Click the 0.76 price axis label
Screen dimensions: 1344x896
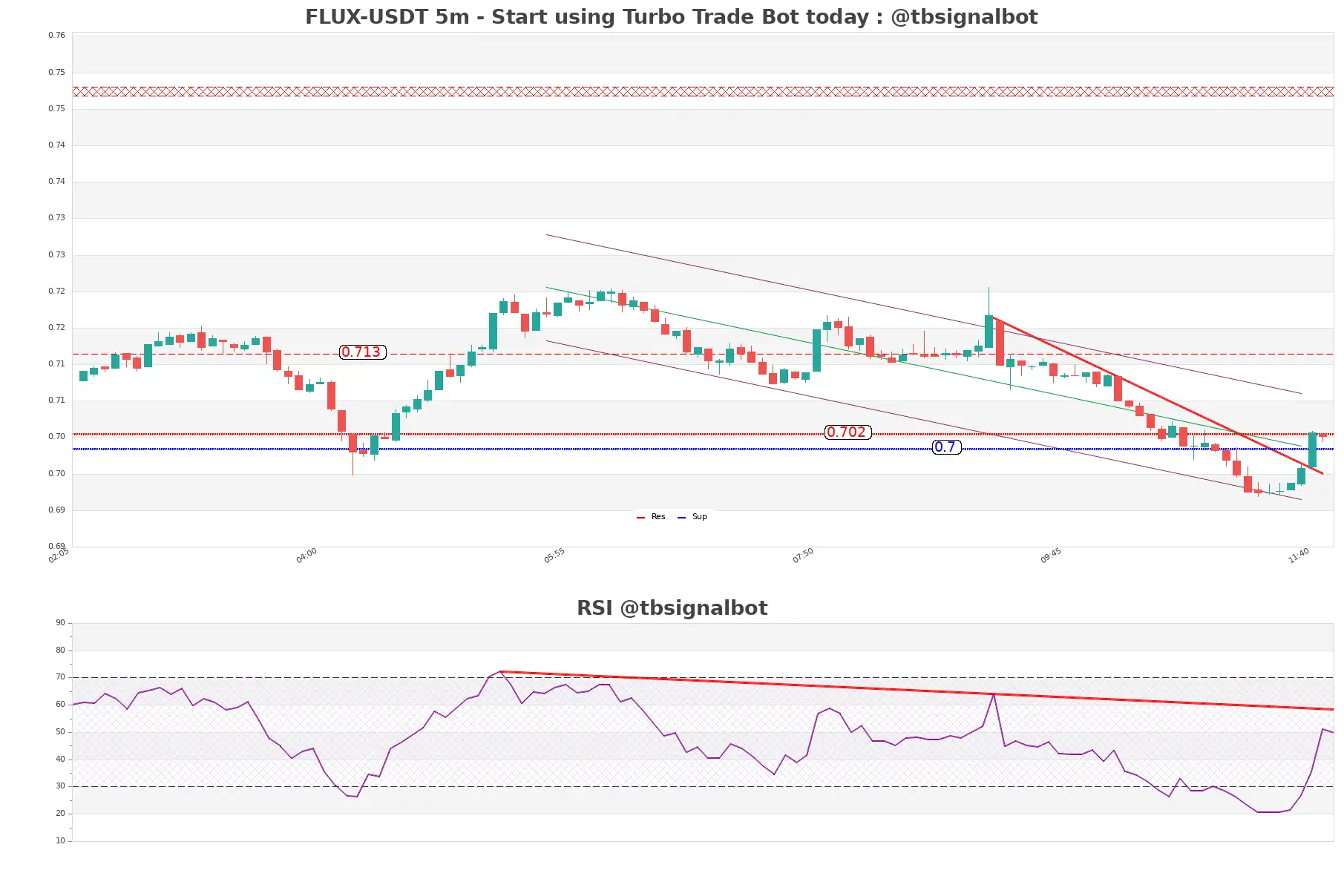(56, 35)
